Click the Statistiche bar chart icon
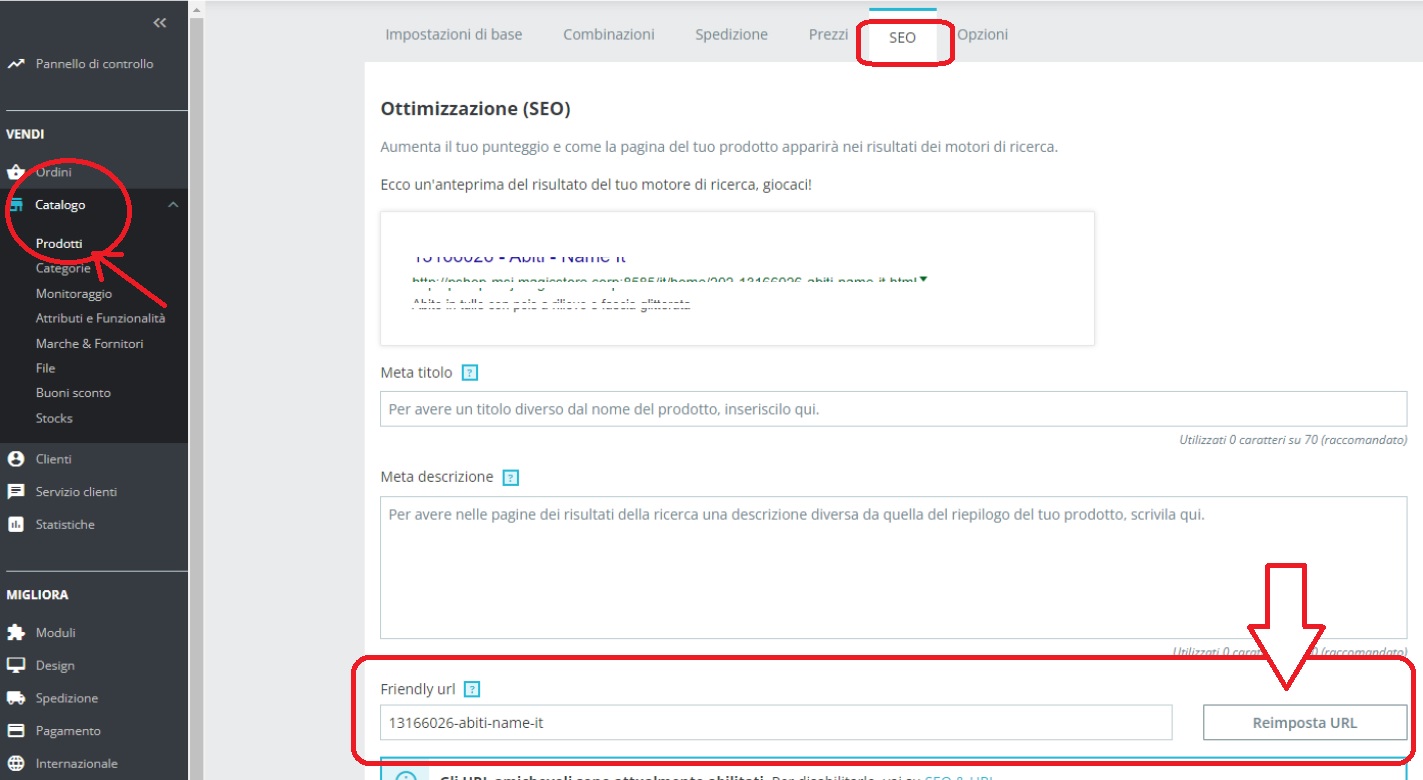 (15, 524)
